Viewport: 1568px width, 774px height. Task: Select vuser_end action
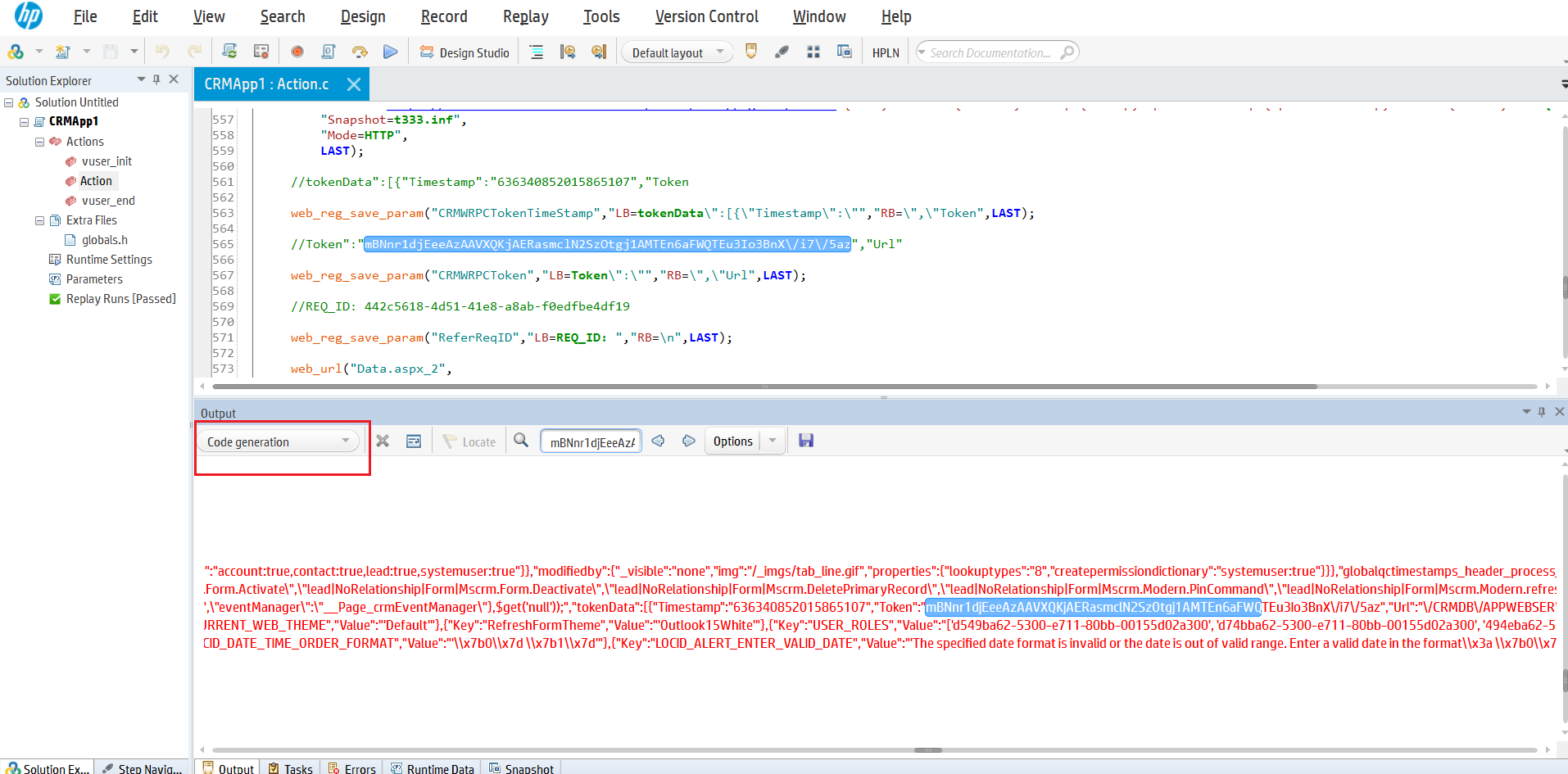pos(108,201)
